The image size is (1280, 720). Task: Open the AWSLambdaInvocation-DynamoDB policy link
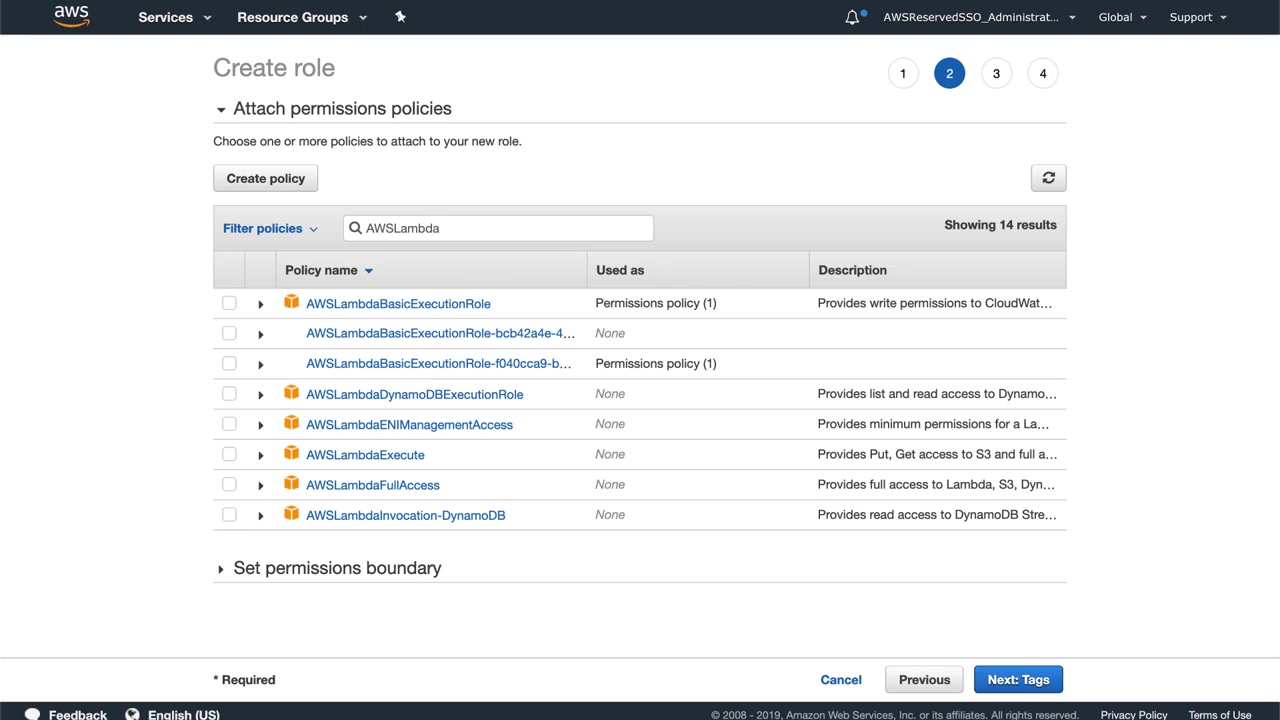[x=405, y=515]
